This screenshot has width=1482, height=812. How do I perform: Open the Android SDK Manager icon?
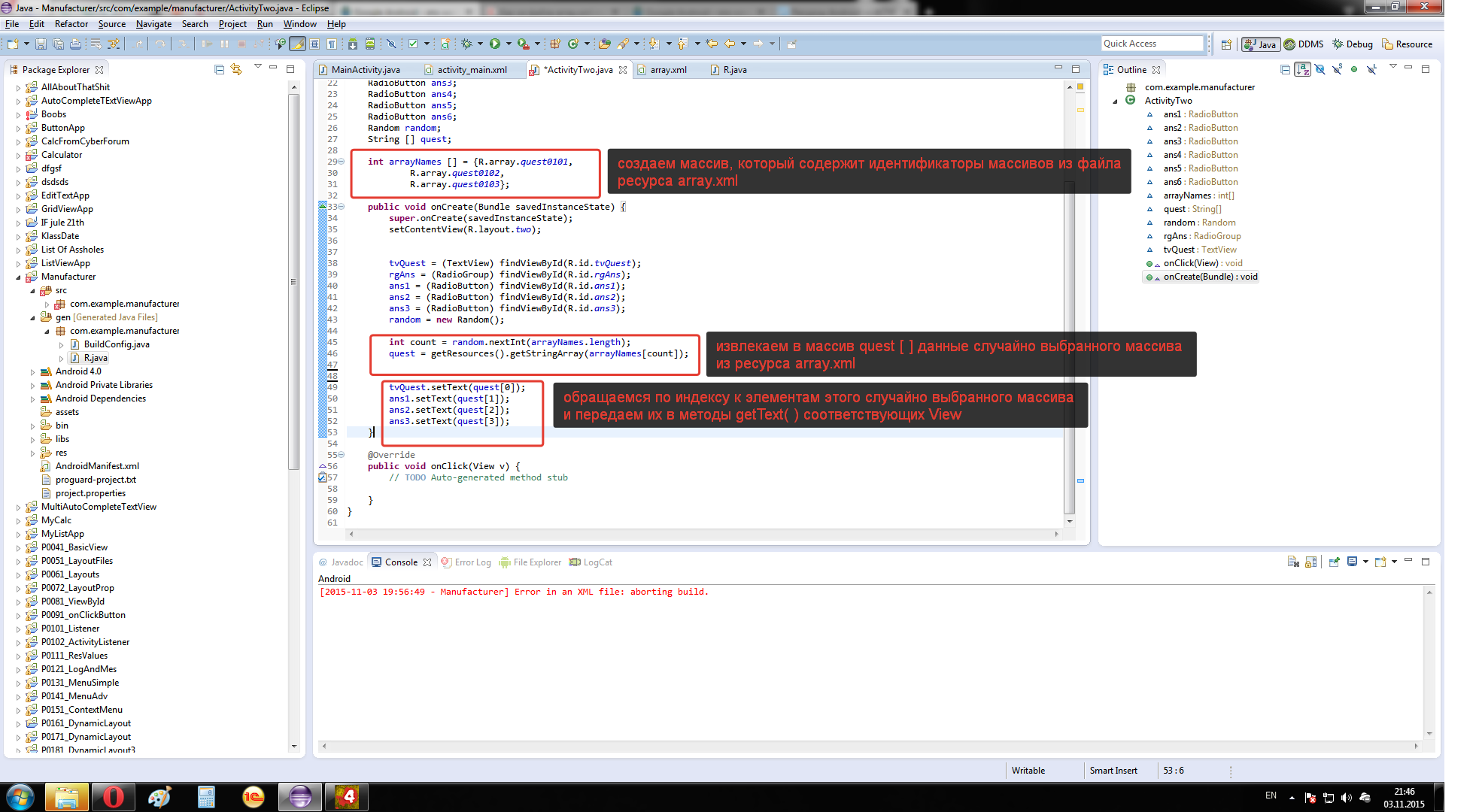click(352, 44)
